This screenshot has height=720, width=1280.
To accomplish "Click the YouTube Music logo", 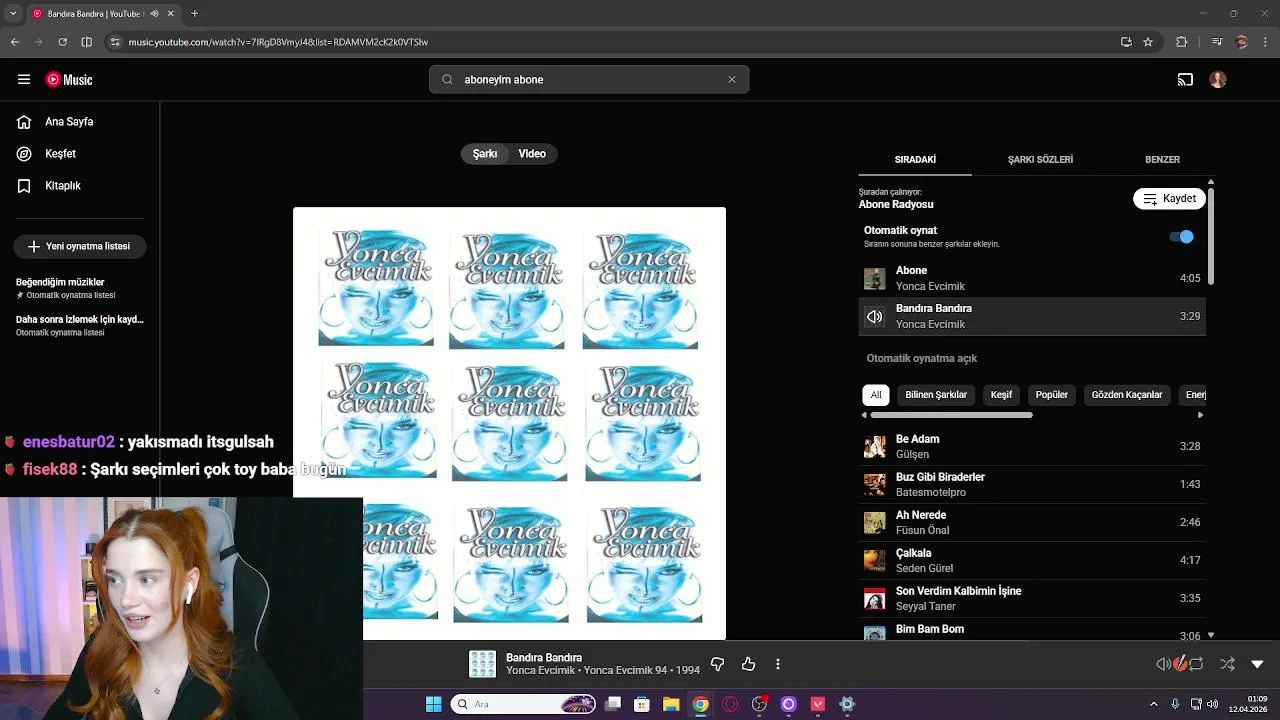I will tap(69, 79).
